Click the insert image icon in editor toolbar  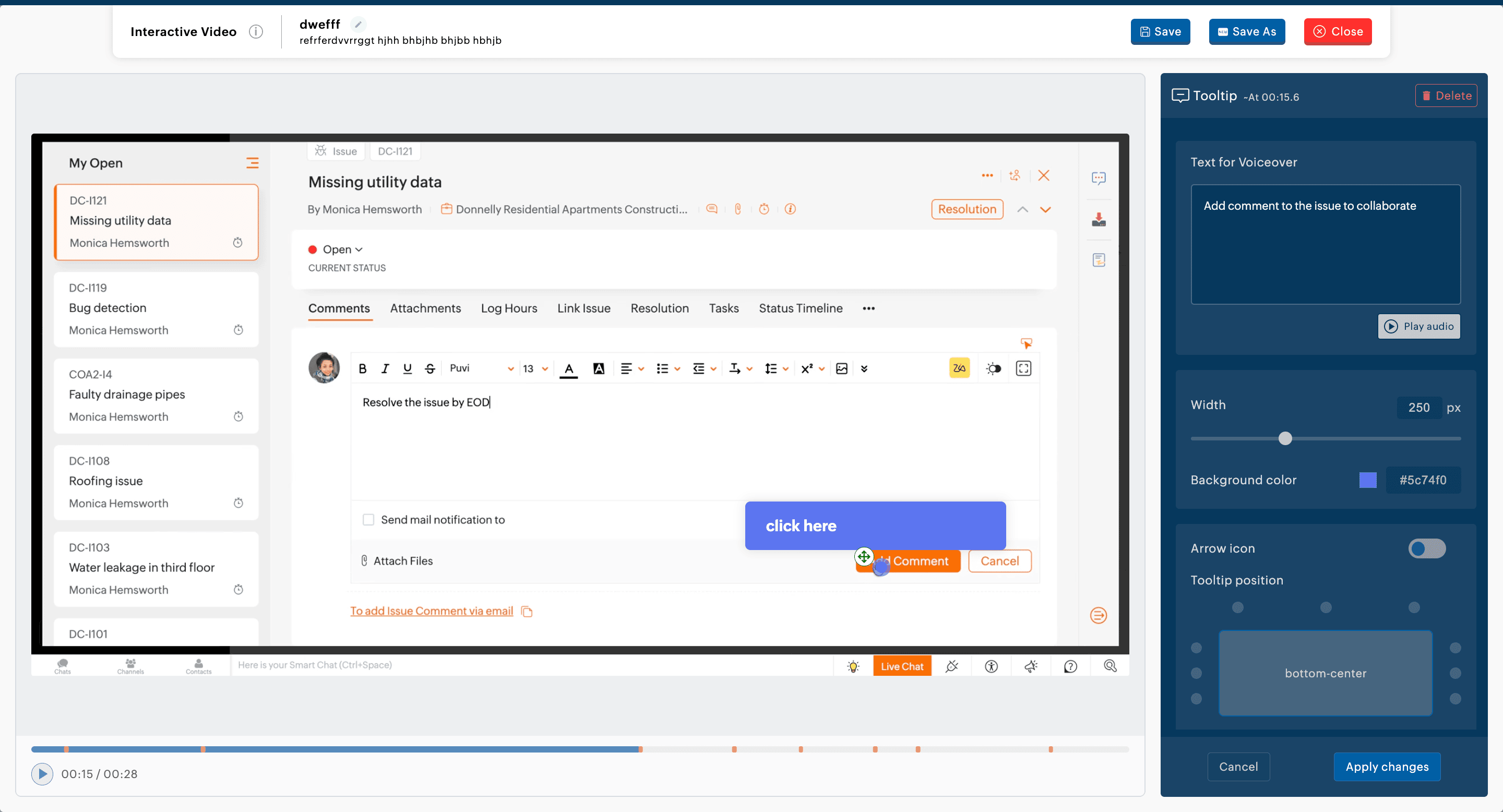coord(841,368)
